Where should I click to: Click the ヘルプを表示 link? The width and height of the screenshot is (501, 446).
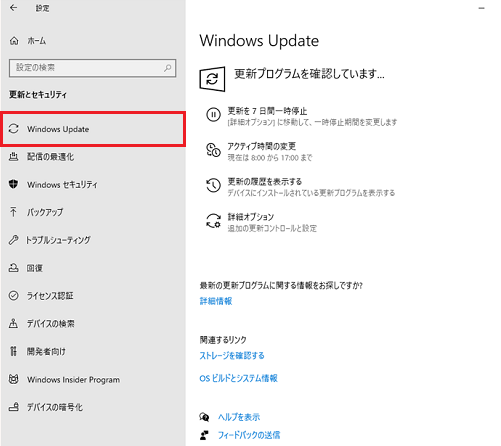[239, 417]
